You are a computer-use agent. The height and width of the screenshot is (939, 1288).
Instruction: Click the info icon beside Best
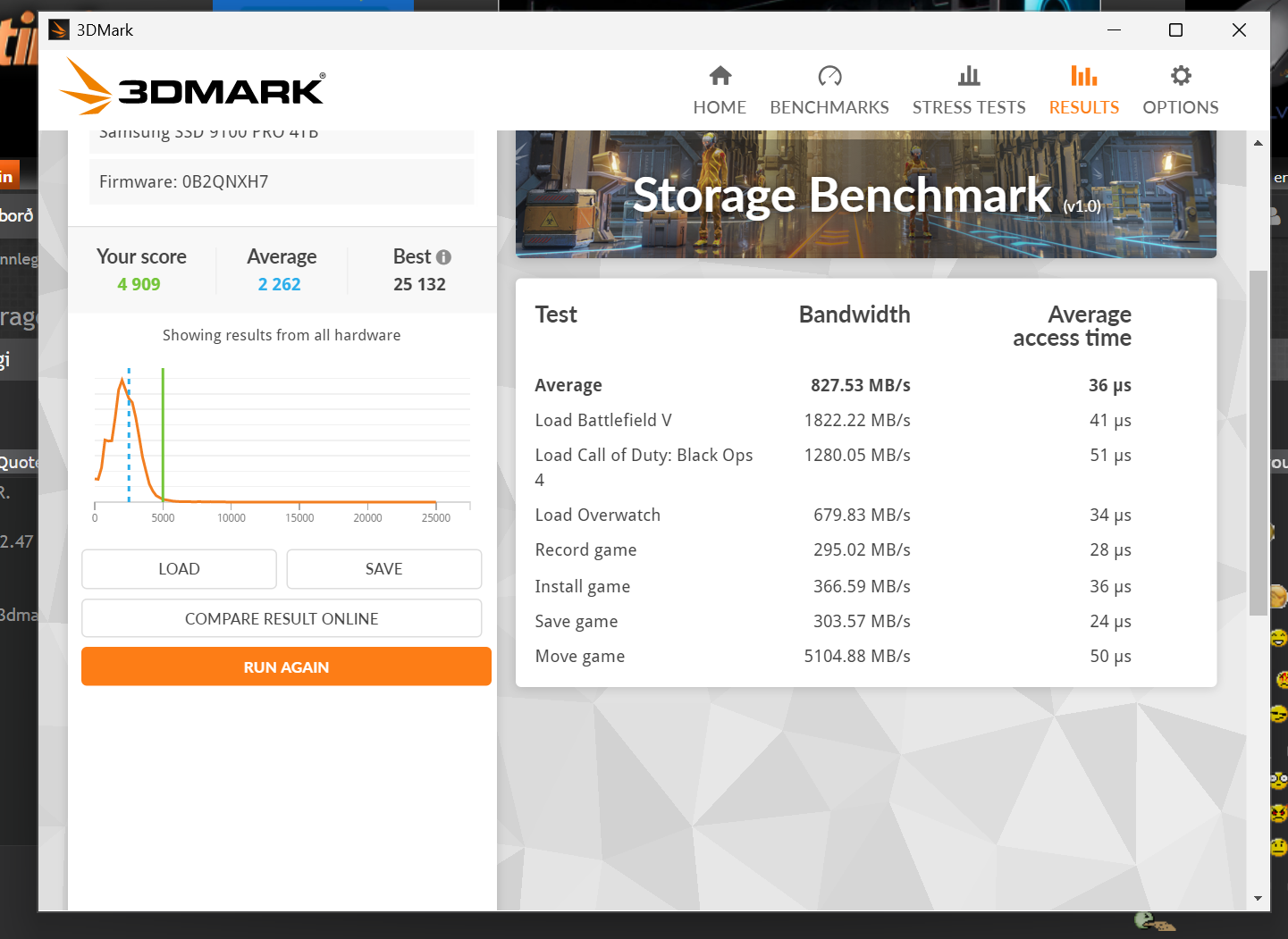[443, 257]
